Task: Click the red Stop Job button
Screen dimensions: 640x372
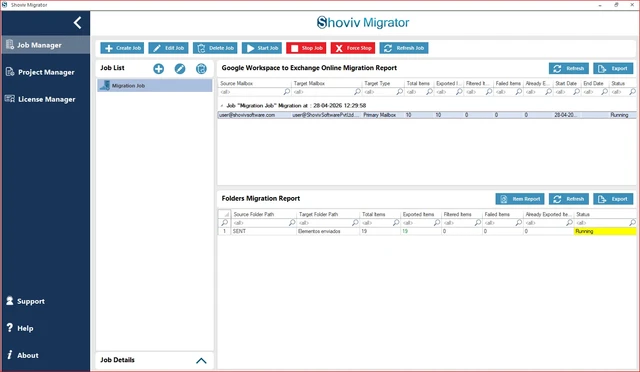Action: [x=306, y=48]
